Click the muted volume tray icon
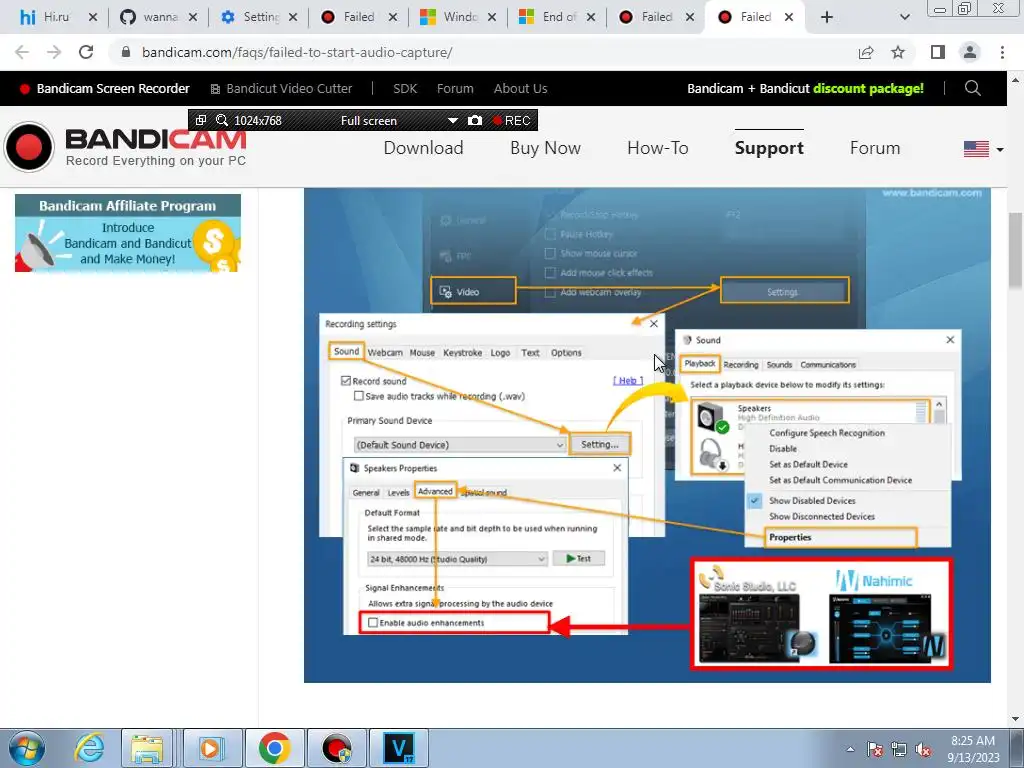The height and width of the screenshot is (768, 1024). (923, 749)
